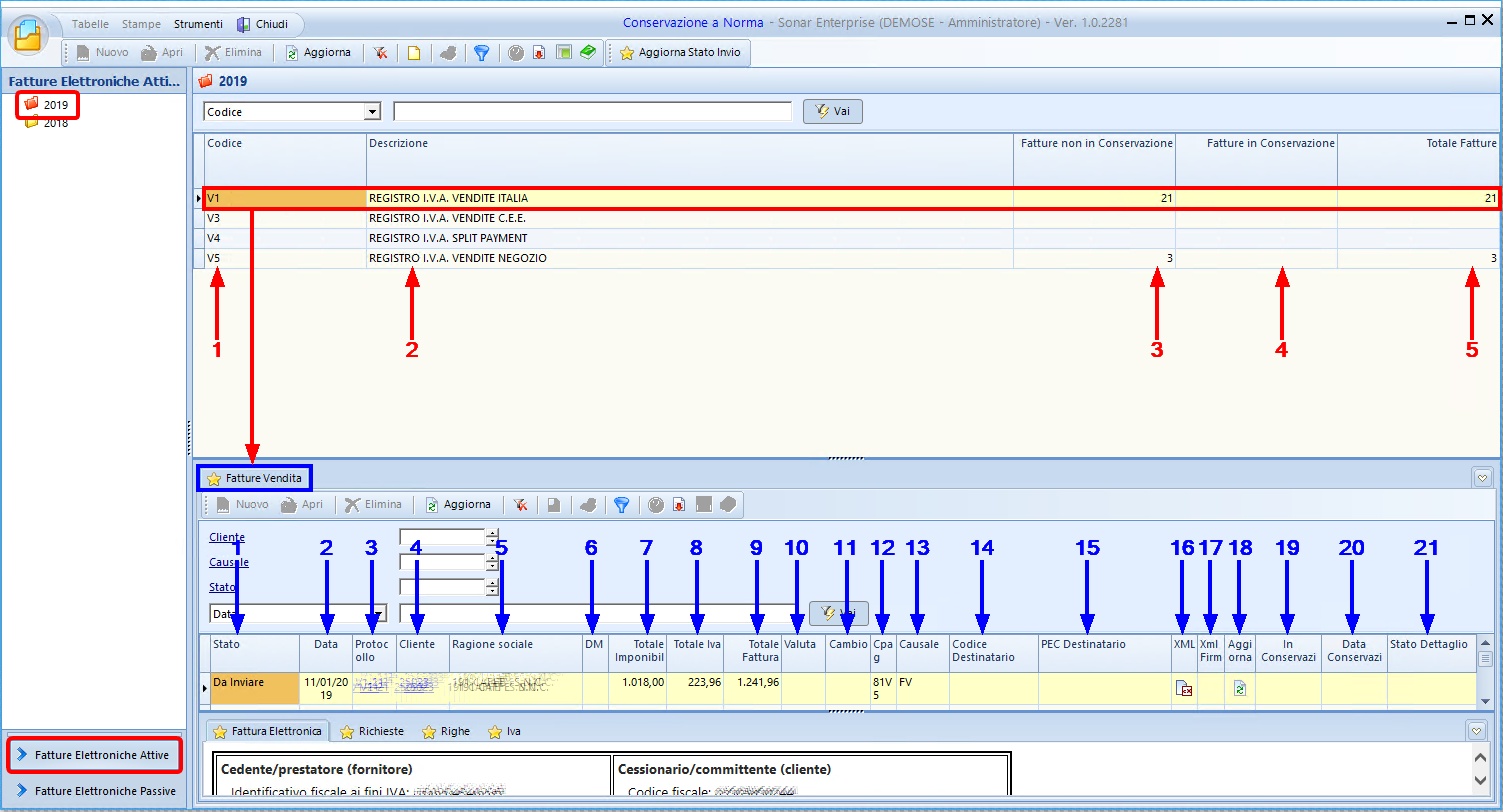
Task: Collapse the Fatture Vendita panel with the expander
Action: coord(1482,479)
